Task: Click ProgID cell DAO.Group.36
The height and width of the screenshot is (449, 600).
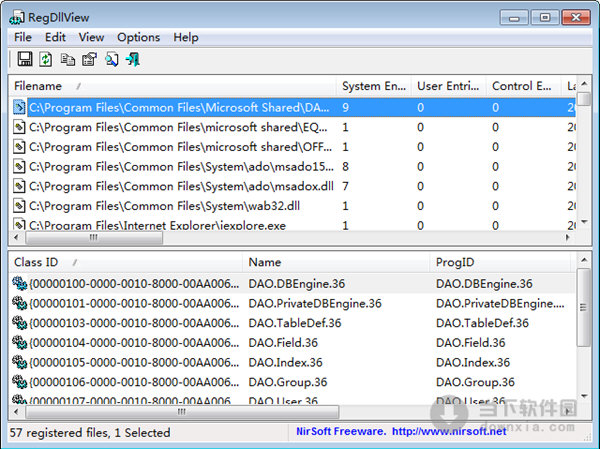Action: [x=475, y=382]
